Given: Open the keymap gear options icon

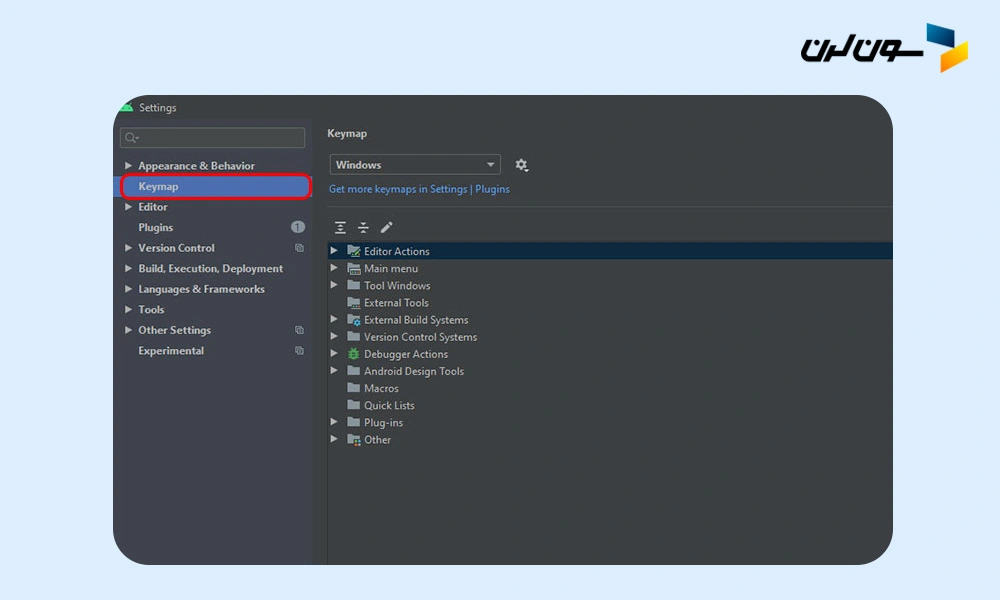Looking at the screenshot, I should [x=521, y=165].
